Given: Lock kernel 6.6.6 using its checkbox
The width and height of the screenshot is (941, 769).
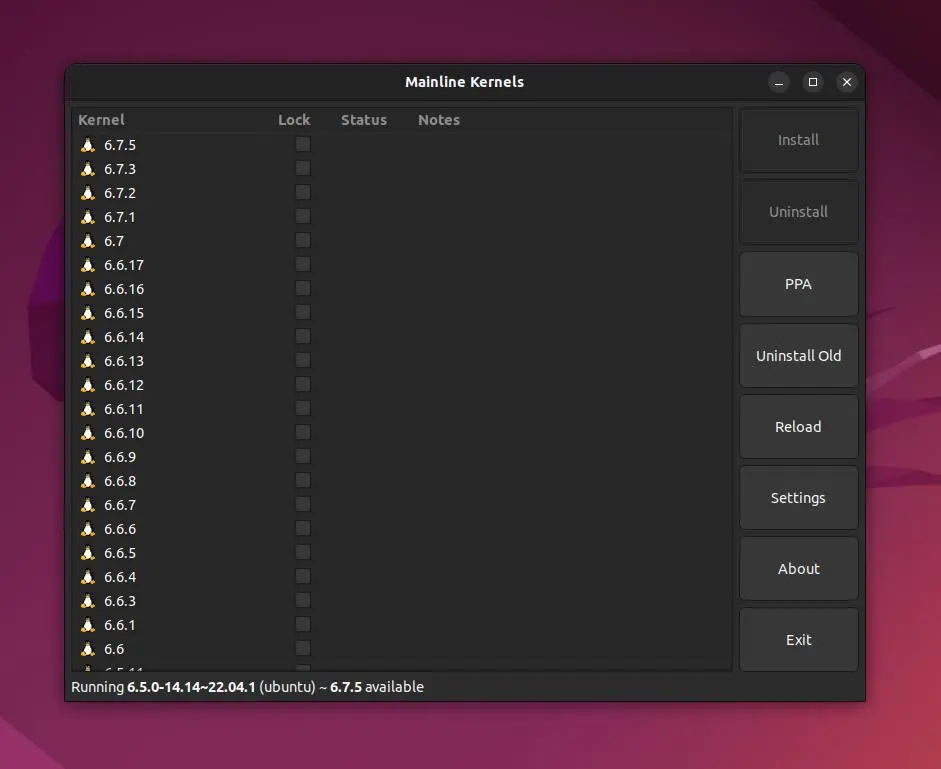Looking at the screenshot, I should [x=303, y=528].
